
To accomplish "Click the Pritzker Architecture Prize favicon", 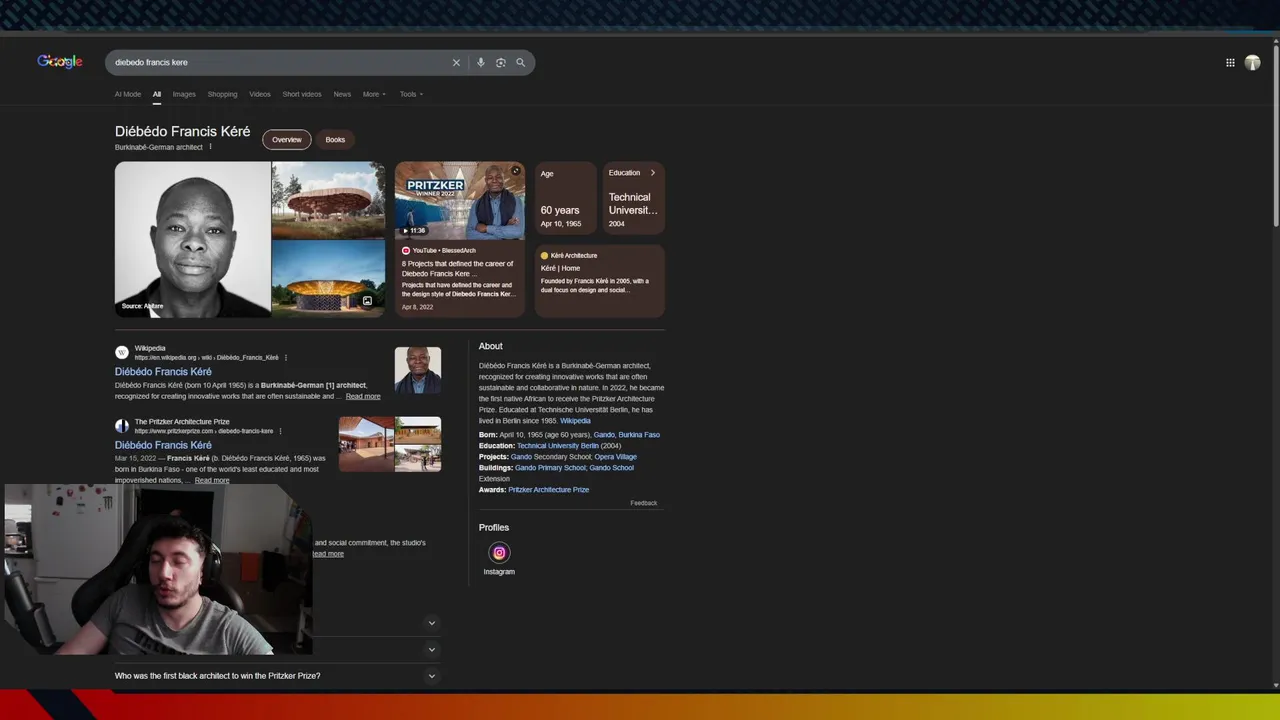I will tap(122, 426).
